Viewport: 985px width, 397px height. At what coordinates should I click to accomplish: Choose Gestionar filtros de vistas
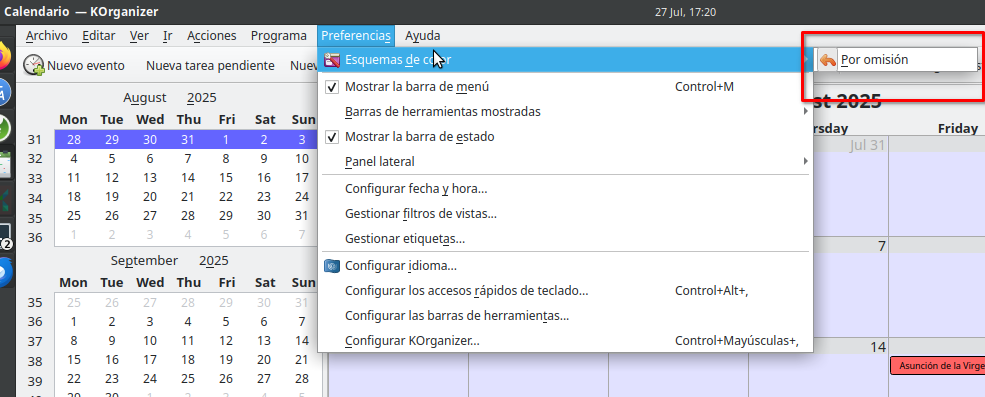tap(565, 214)
